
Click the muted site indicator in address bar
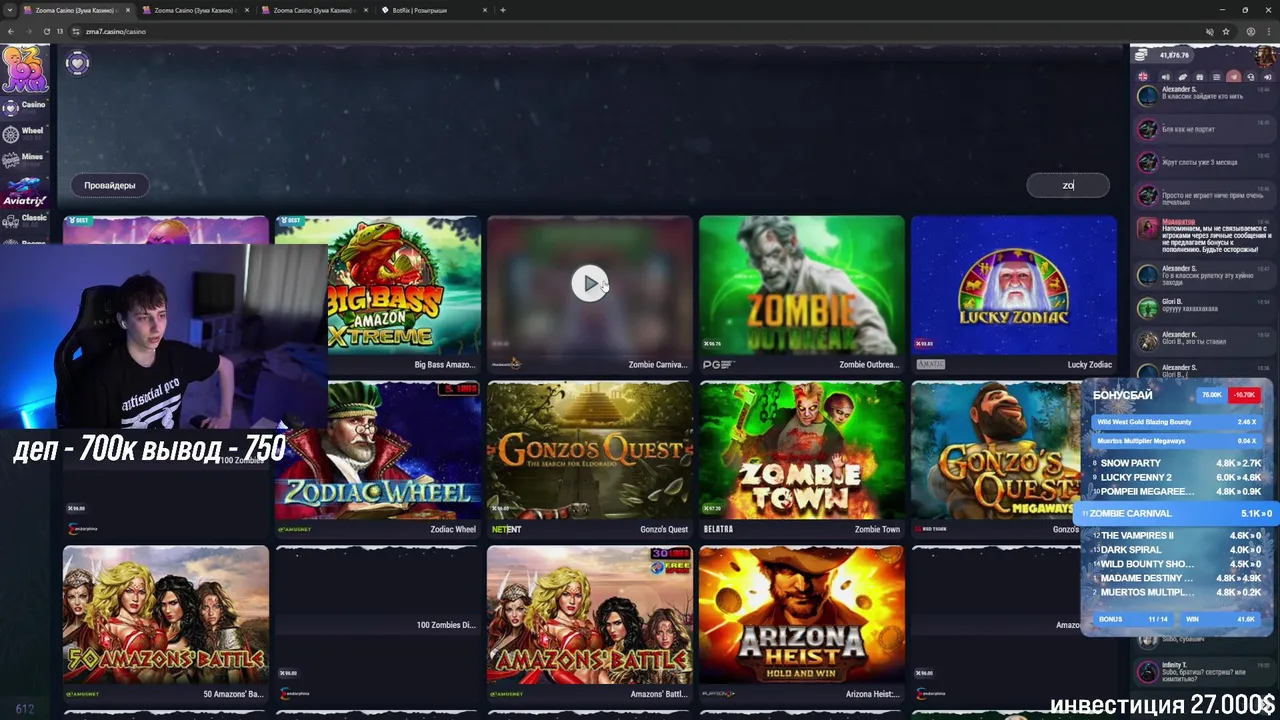1209,31
